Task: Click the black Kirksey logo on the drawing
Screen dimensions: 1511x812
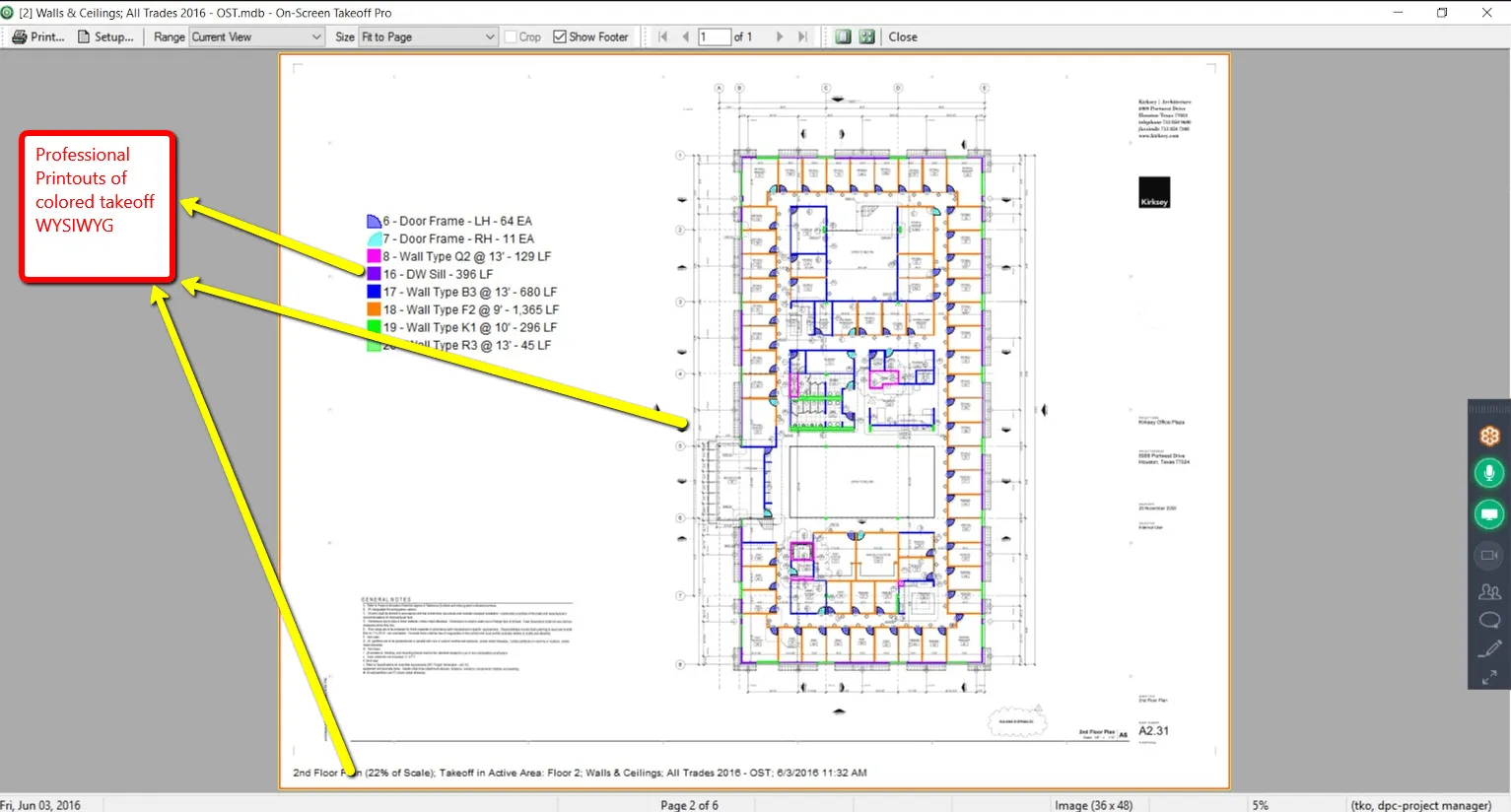Action: (1154, 192)
